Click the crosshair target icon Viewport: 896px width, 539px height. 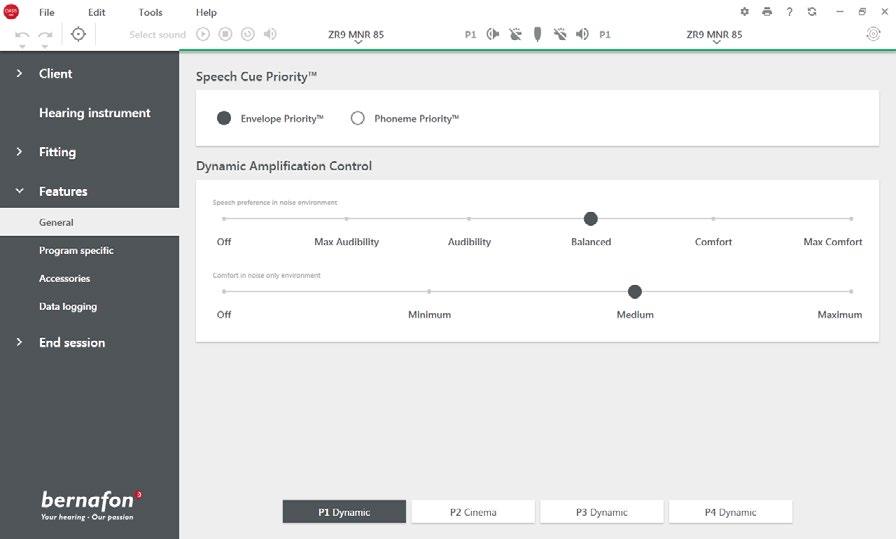pos(78,34)
